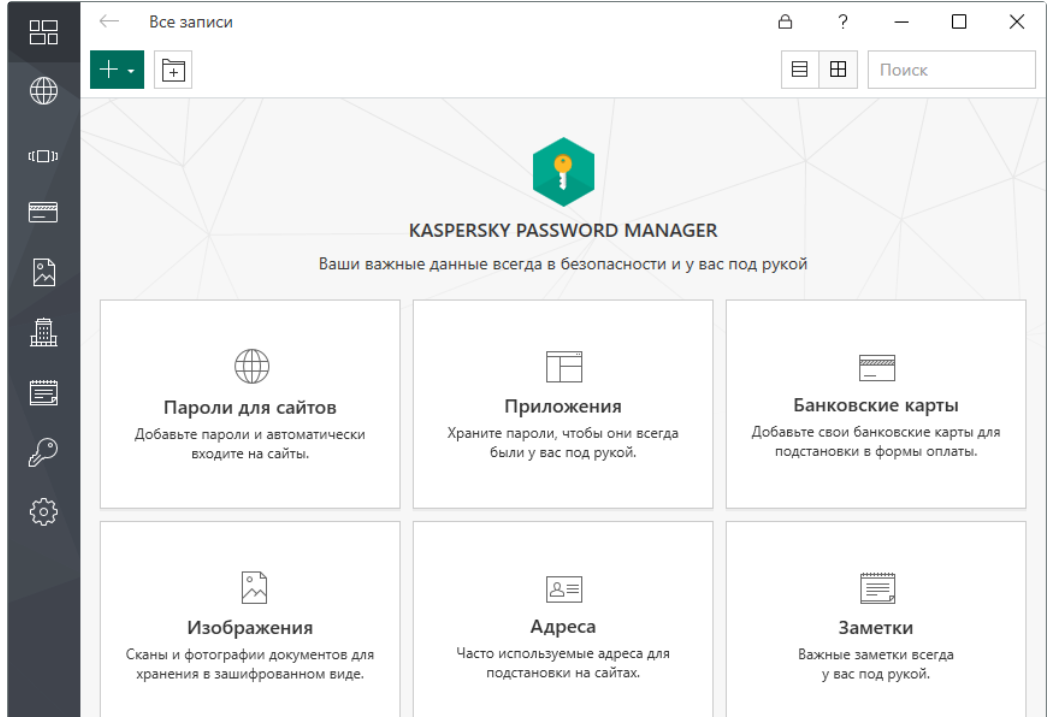This screenshot has height=717, width=1047.
Task: Switch to grid view layout
Action: click(x=838, y=69)
